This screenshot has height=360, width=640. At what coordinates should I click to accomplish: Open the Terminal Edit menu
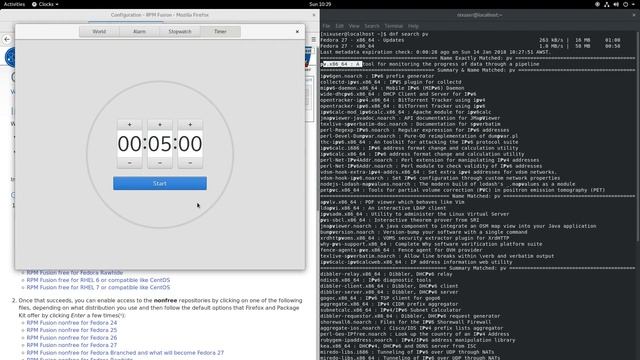(340, 26)
